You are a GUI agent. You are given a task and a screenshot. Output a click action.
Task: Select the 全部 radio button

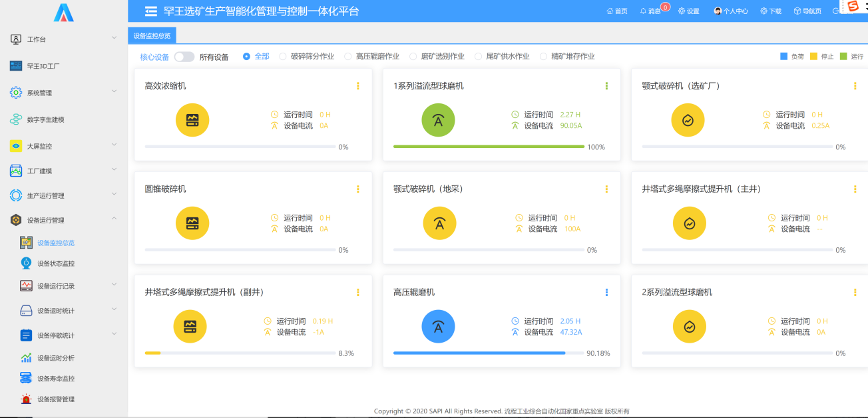[x=247, y=57]
